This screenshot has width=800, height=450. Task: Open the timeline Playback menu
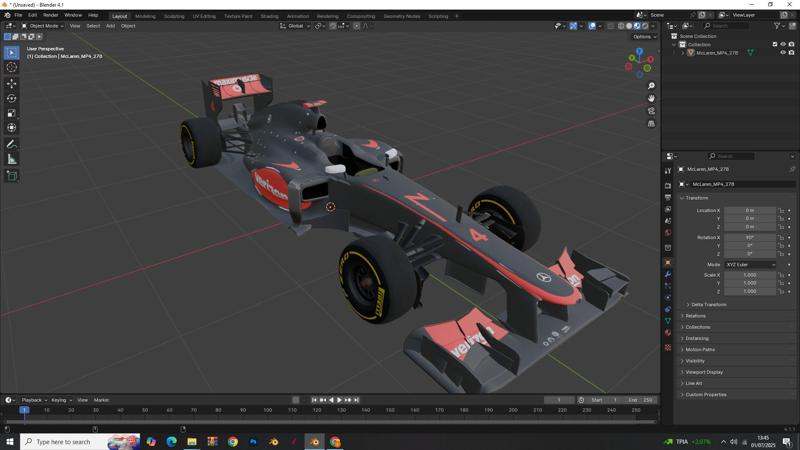(x=34, y=400)
